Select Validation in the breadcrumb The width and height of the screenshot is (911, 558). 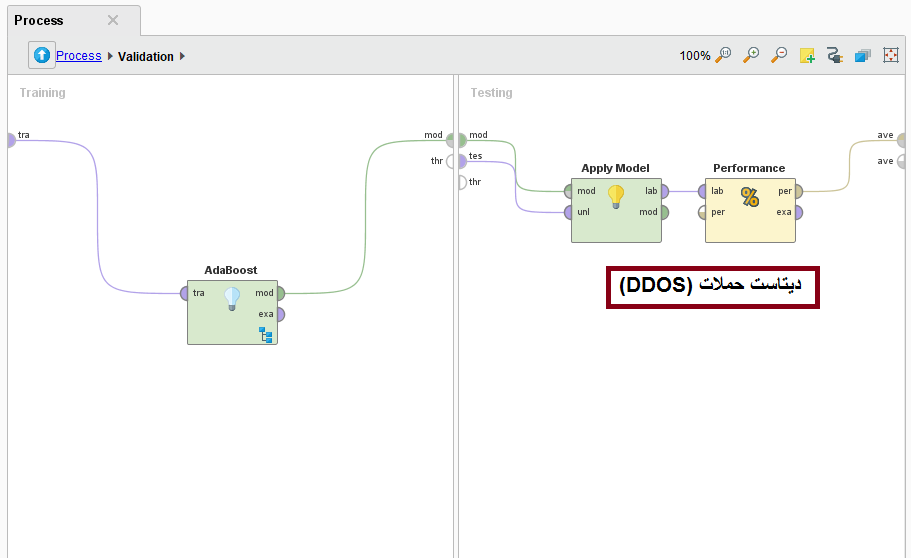pyautogui.click(x=145, y=57)
